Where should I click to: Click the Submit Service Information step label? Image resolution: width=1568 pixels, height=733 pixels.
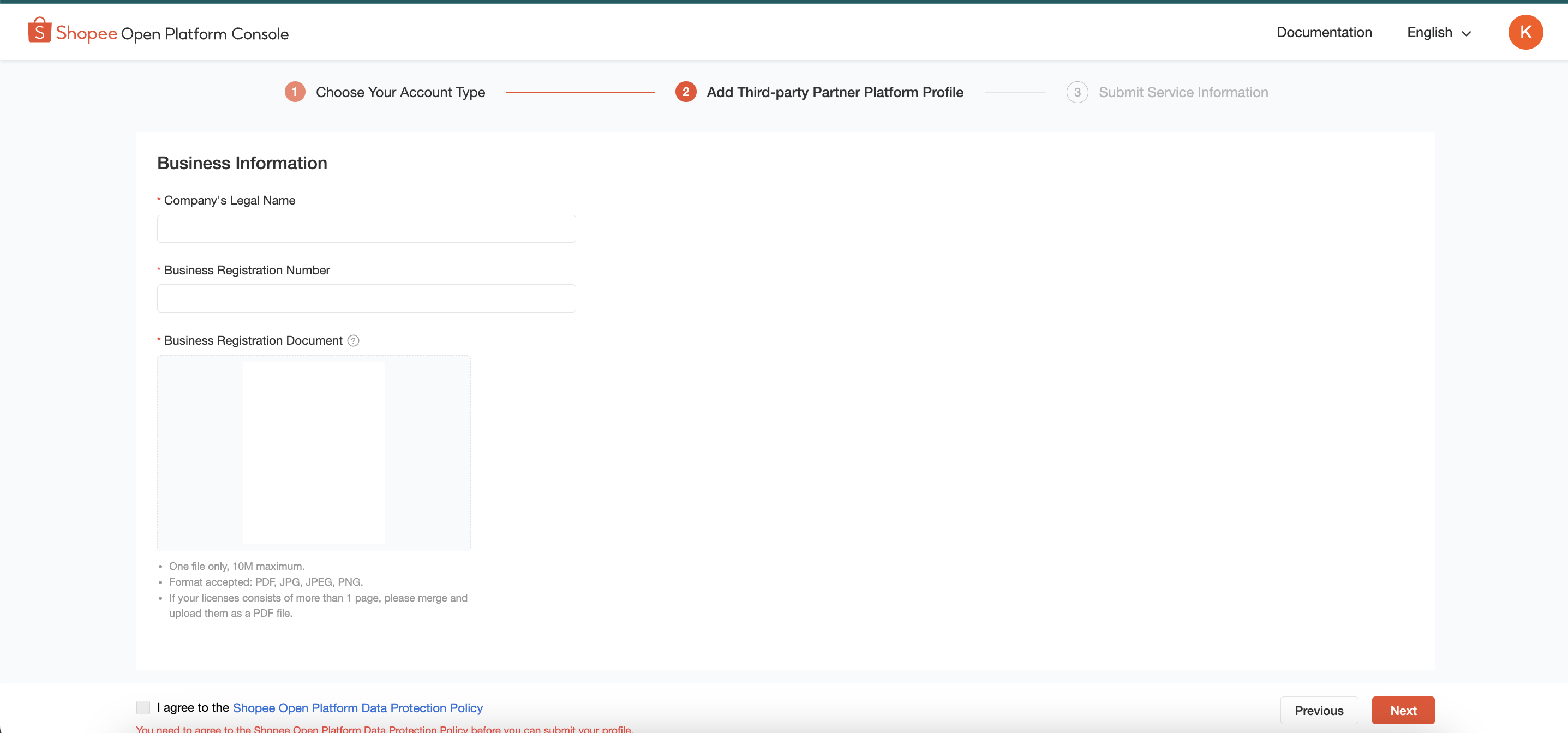(1183, 92)
